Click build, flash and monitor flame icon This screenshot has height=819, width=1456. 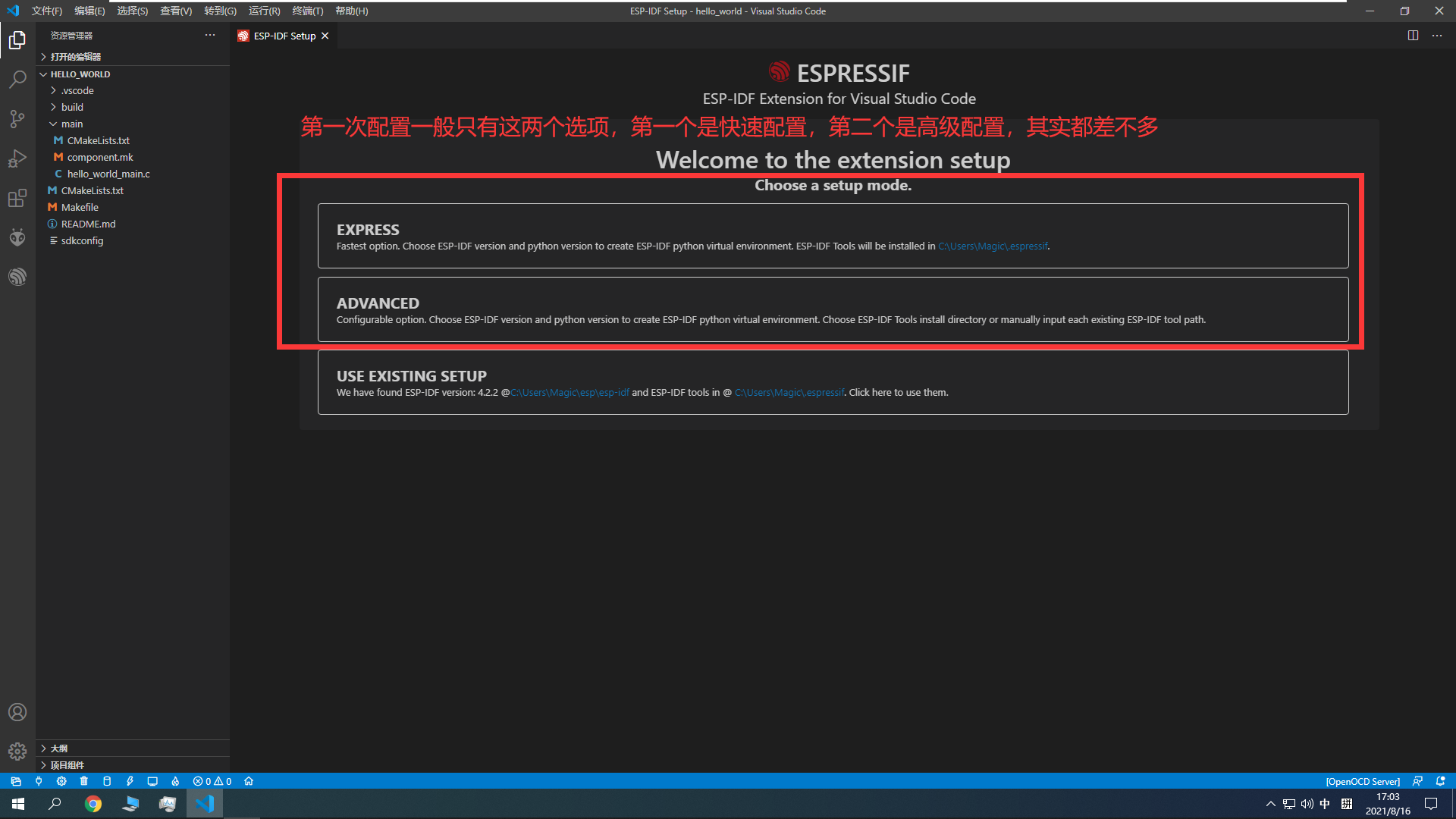click(175, 781)
